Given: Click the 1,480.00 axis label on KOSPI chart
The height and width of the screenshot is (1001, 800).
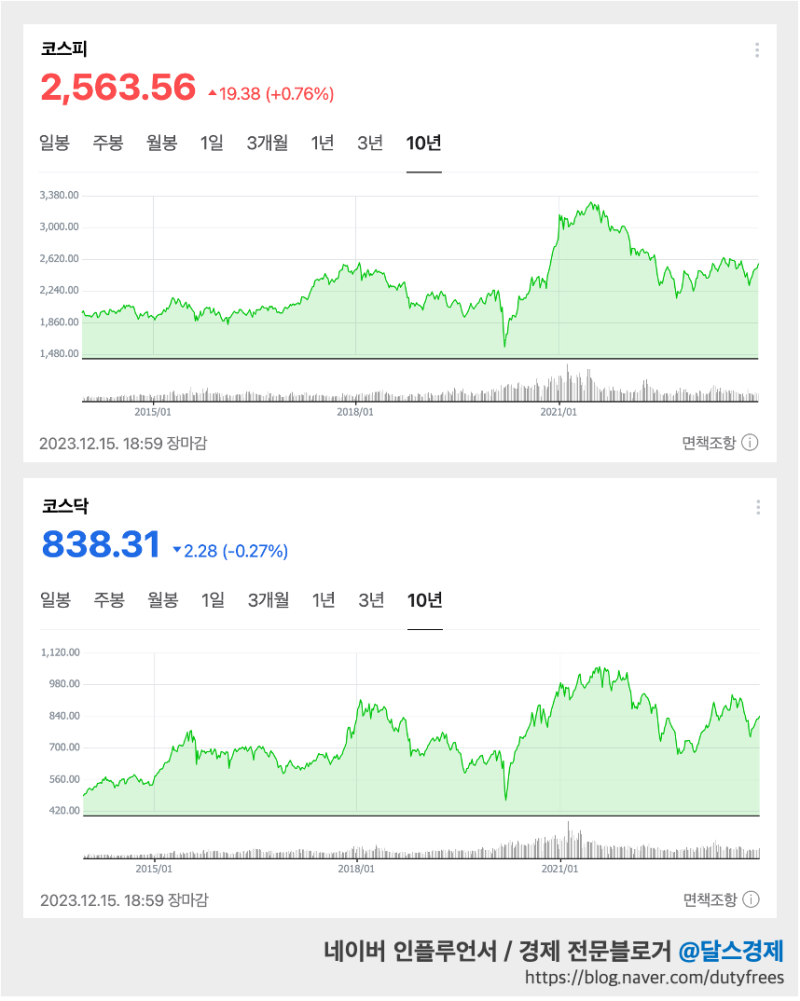Looking at the screenshot, I should coord(59,354).
